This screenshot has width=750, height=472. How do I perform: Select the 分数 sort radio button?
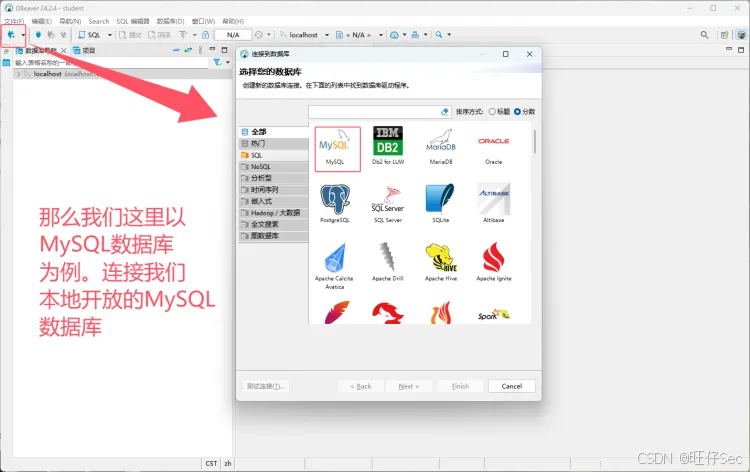[x=517, y=111]
